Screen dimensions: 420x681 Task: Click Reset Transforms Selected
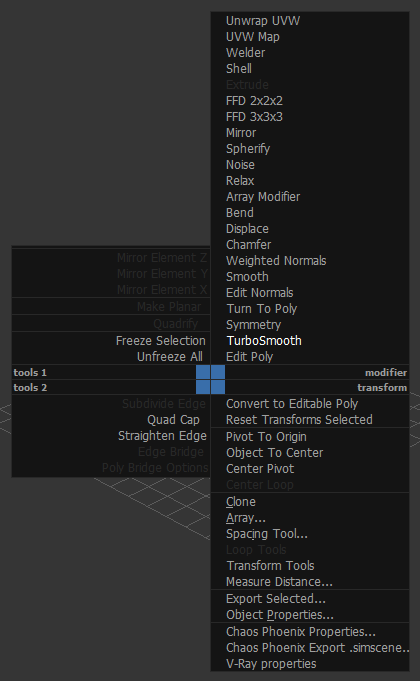(299, 420)
